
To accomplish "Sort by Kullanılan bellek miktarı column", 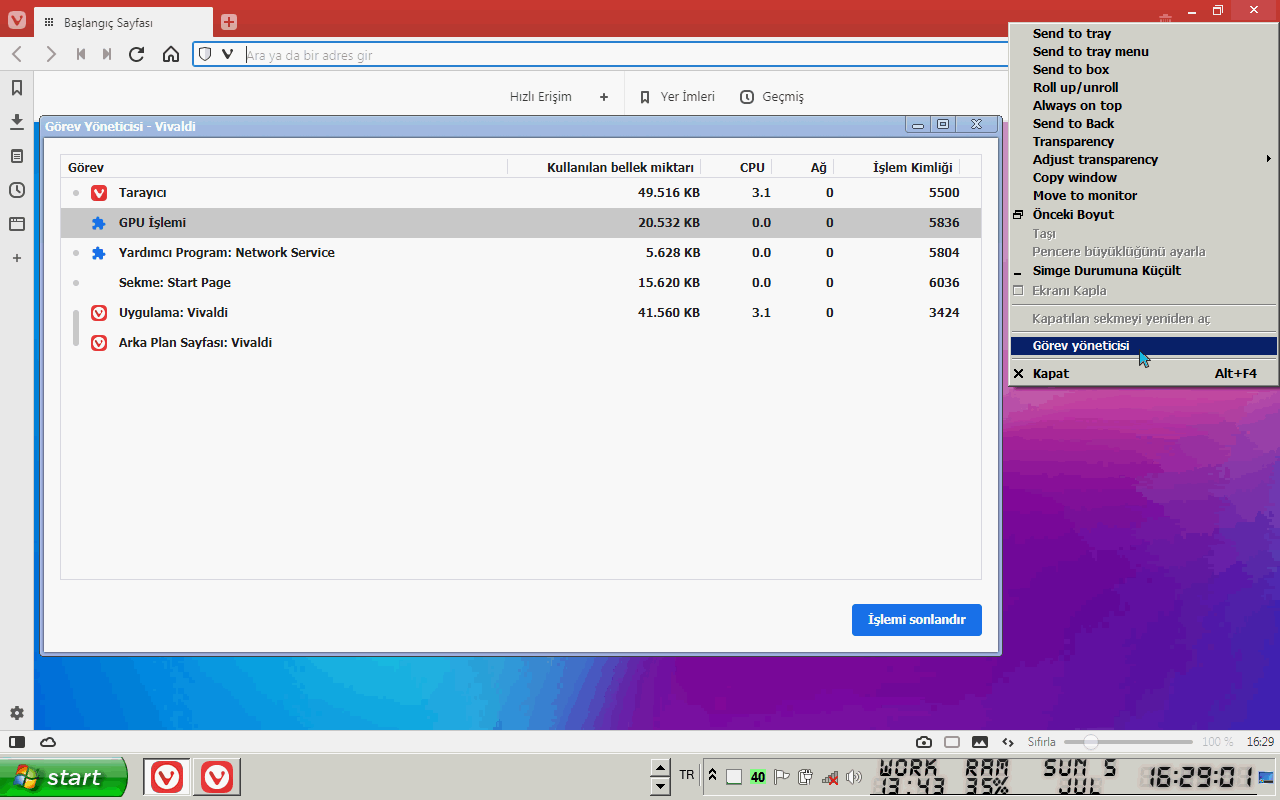I will coord(604,167).
